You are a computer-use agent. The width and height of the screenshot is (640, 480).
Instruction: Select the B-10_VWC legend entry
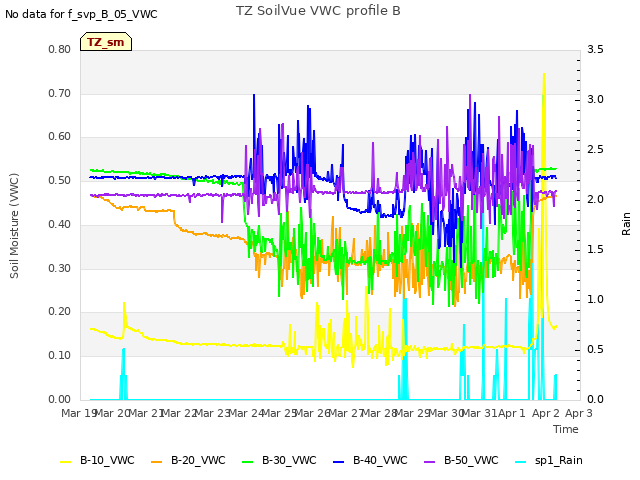(97, 461)
